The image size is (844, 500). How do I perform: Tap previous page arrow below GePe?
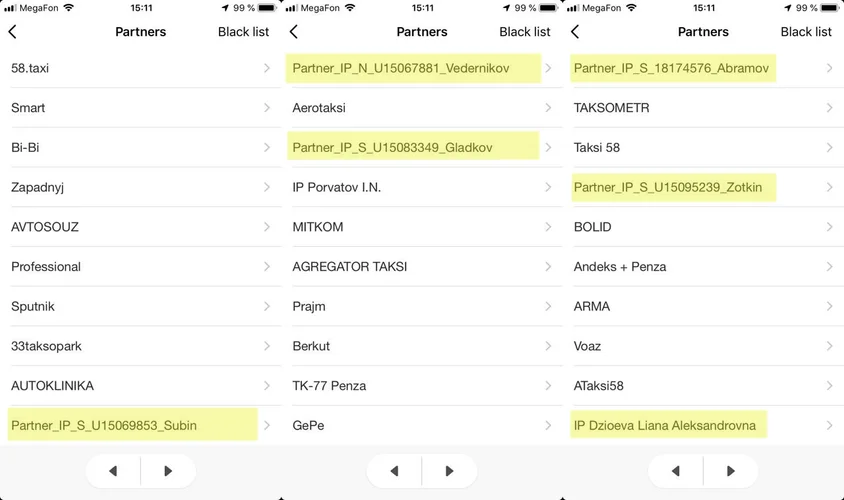395,471
